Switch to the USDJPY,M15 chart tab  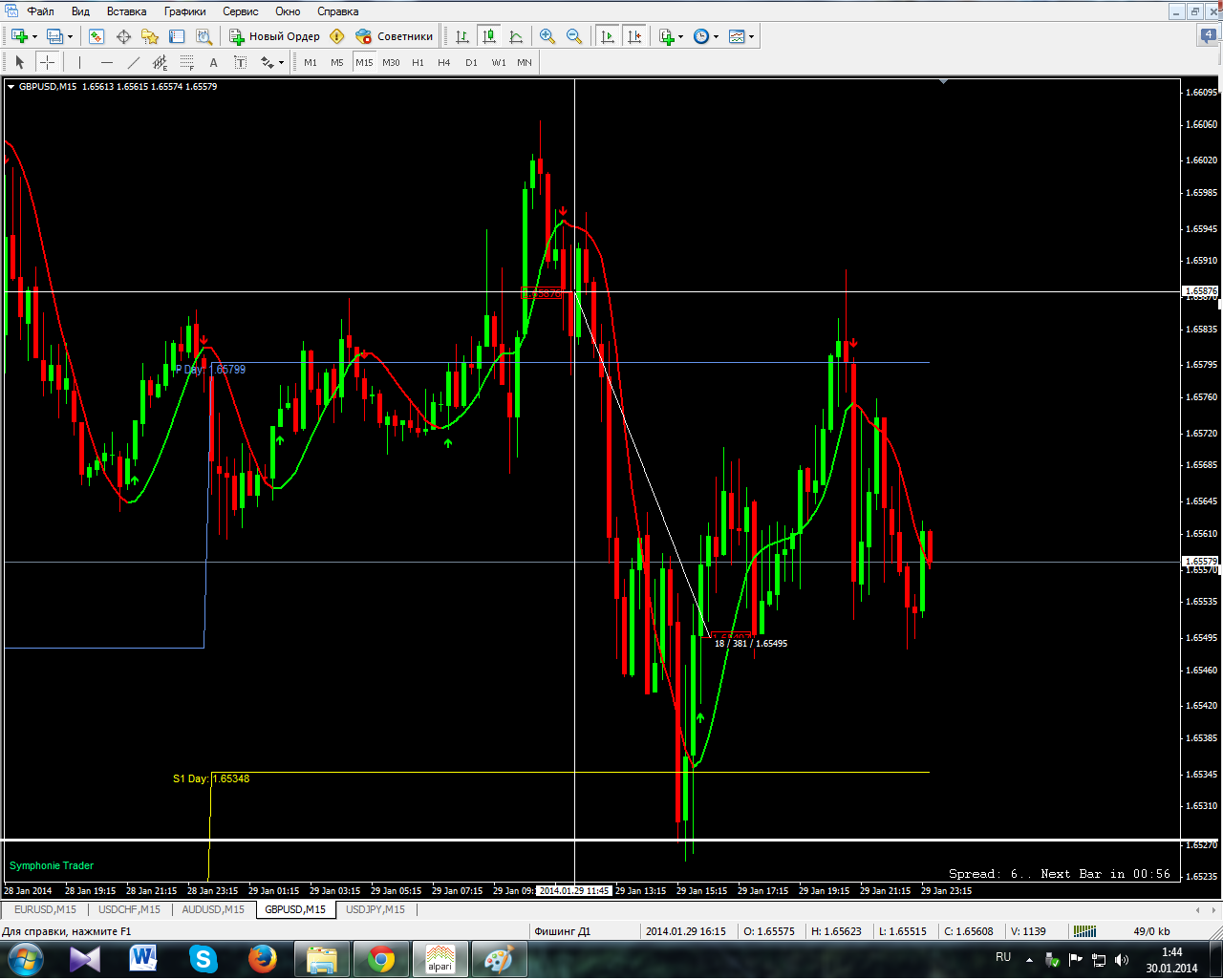coord(375,909)
